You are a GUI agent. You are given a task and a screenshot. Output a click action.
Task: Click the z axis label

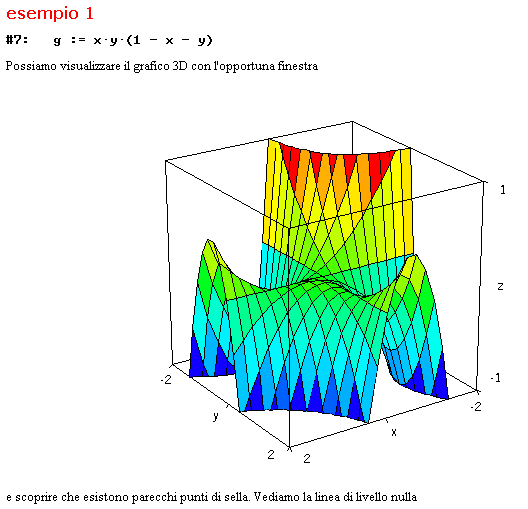pos(500,286)
